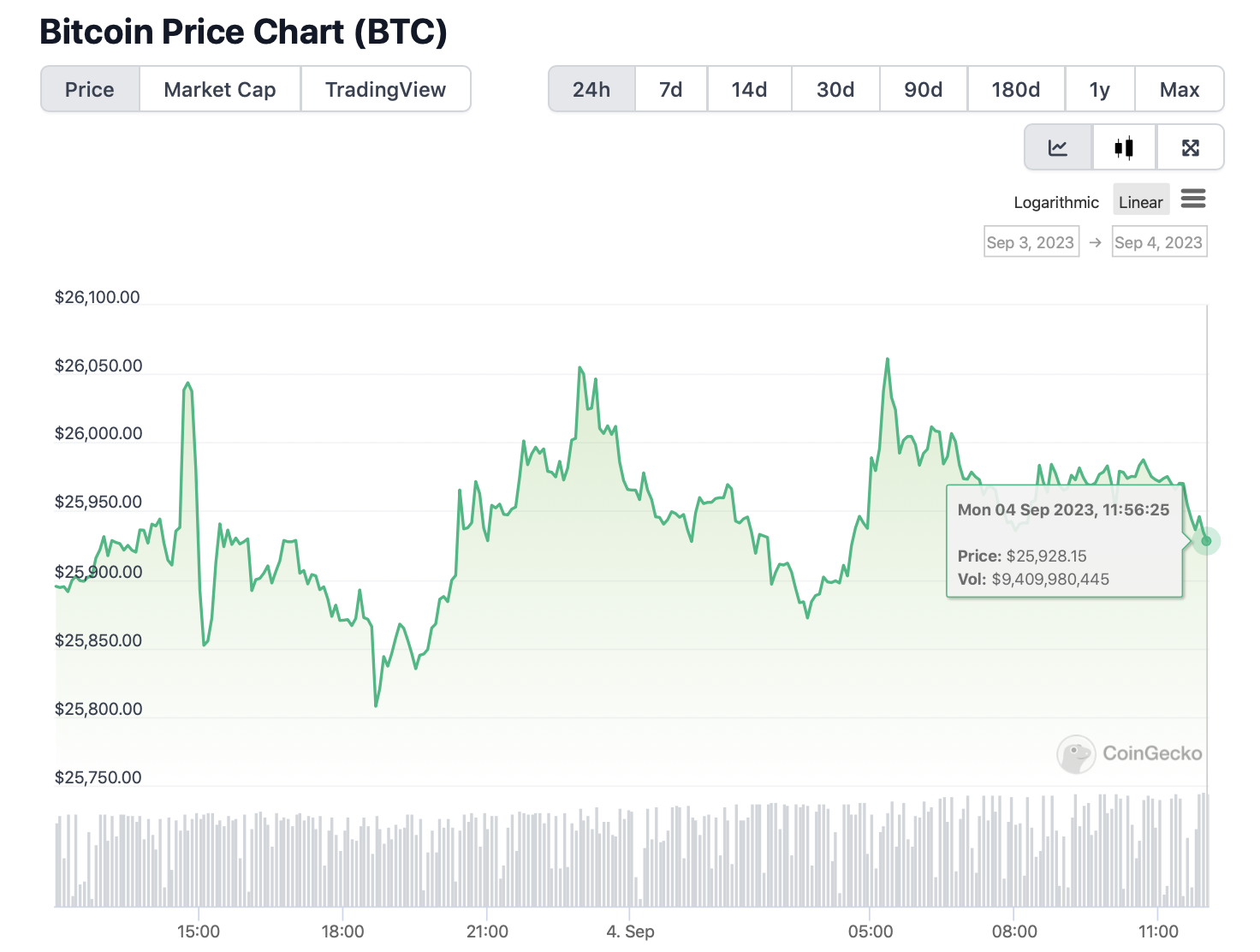Switch to the Market Cap tab
This screenshot has height=952, width=1260.
pyautogui.click(x=220, y=90)
